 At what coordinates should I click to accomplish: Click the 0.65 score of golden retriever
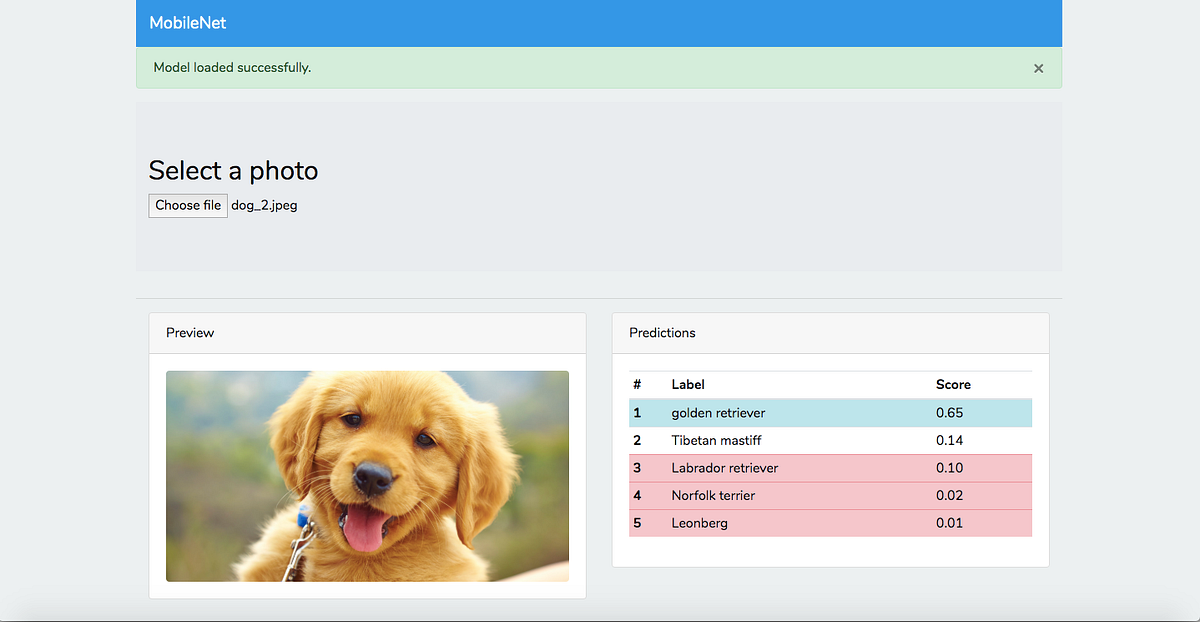[x=948, y=412]
